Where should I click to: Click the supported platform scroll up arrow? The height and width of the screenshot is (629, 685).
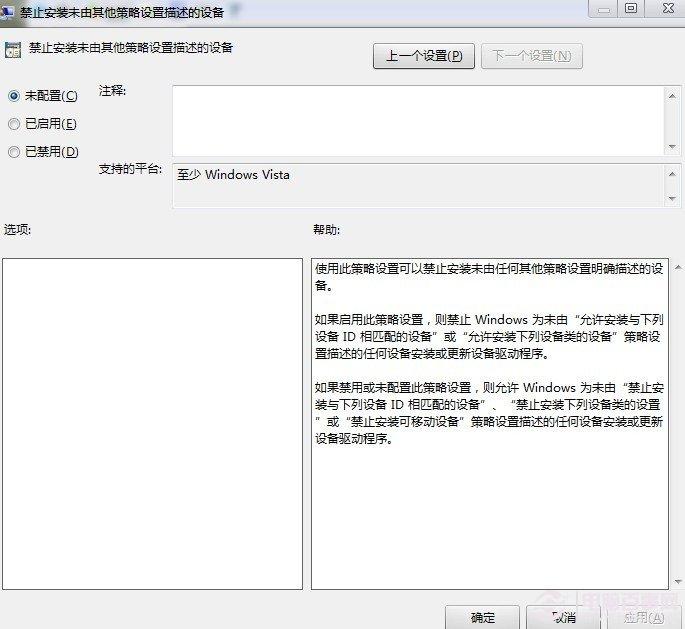tap(672, 174)
